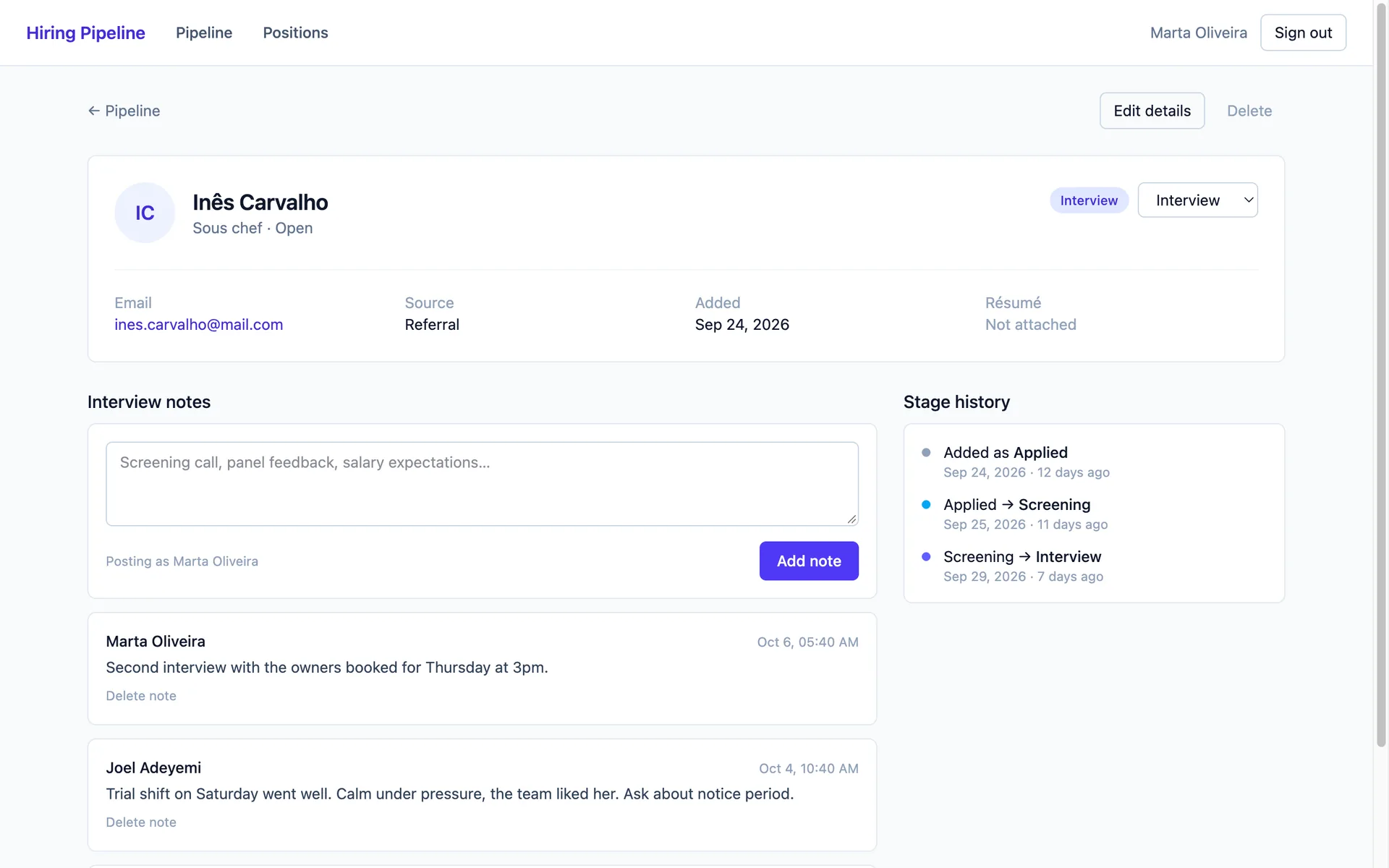This screenshot has height=868, width=1389.
Task: Delete the candidate via Delete link
Action: pos(1249,111)
